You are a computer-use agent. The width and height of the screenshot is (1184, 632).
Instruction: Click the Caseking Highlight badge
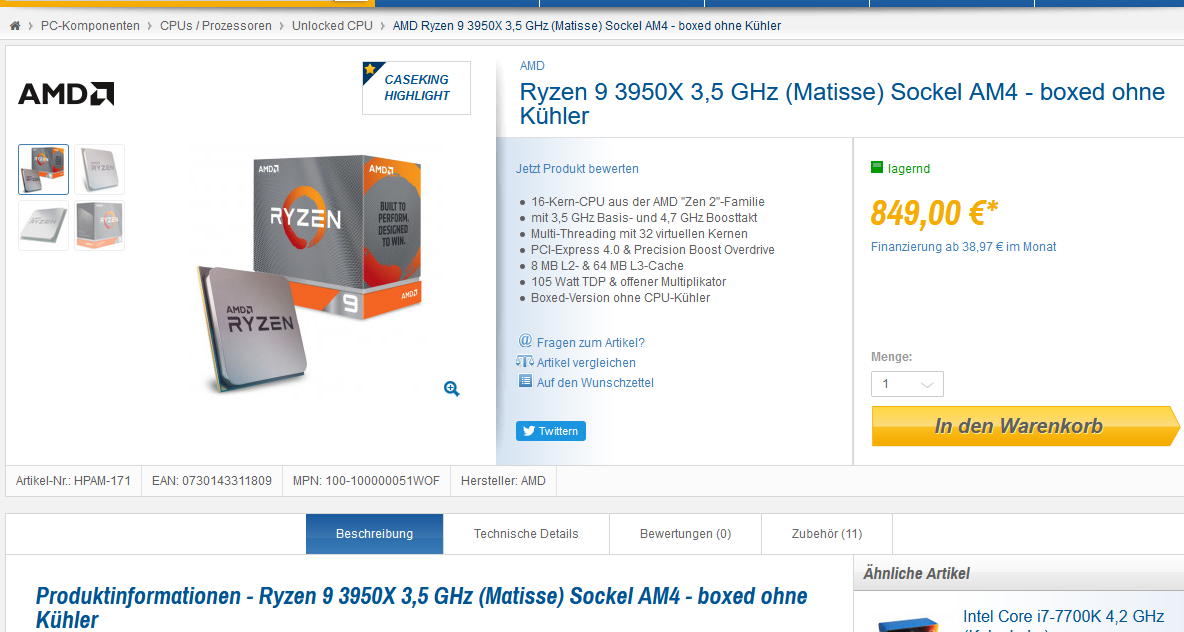point(416,88)
